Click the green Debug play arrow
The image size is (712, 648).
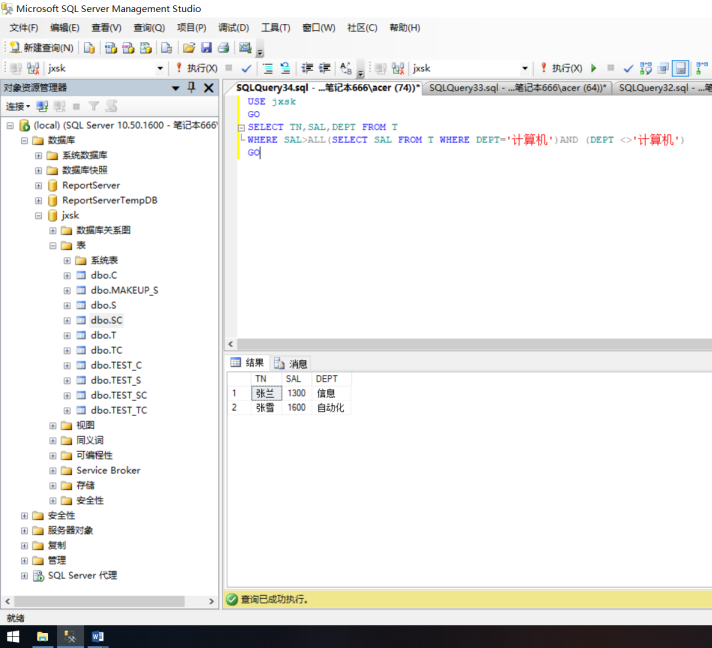point(593,68)
